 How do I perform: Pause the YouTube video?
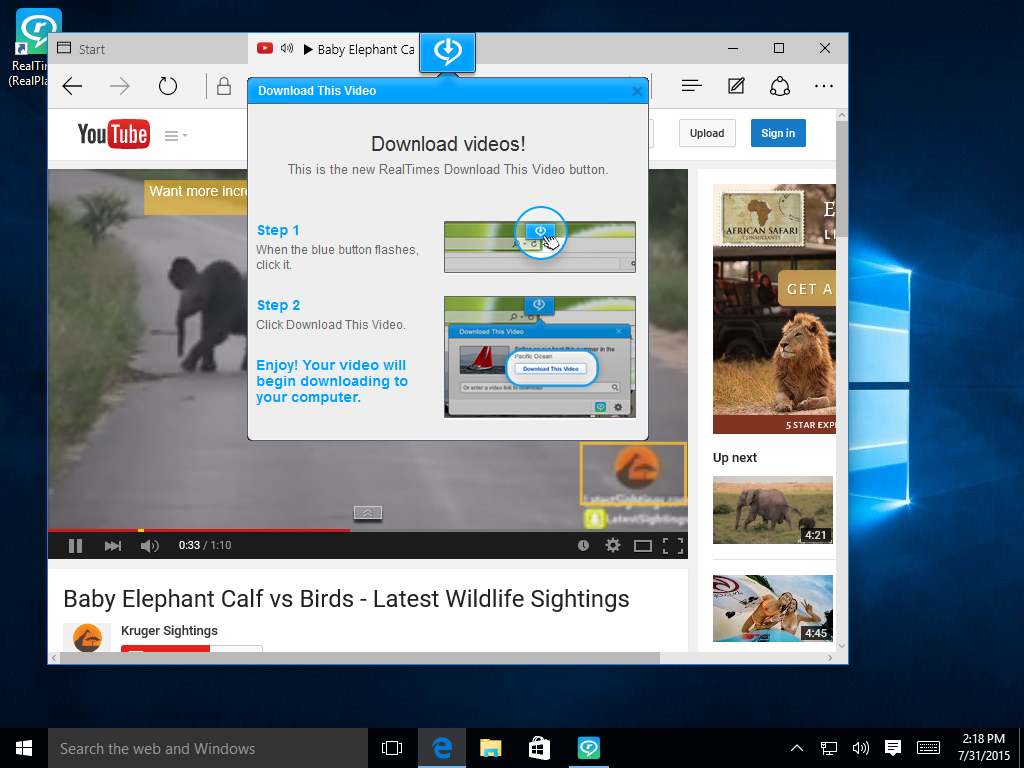click(x=75, y=546)
